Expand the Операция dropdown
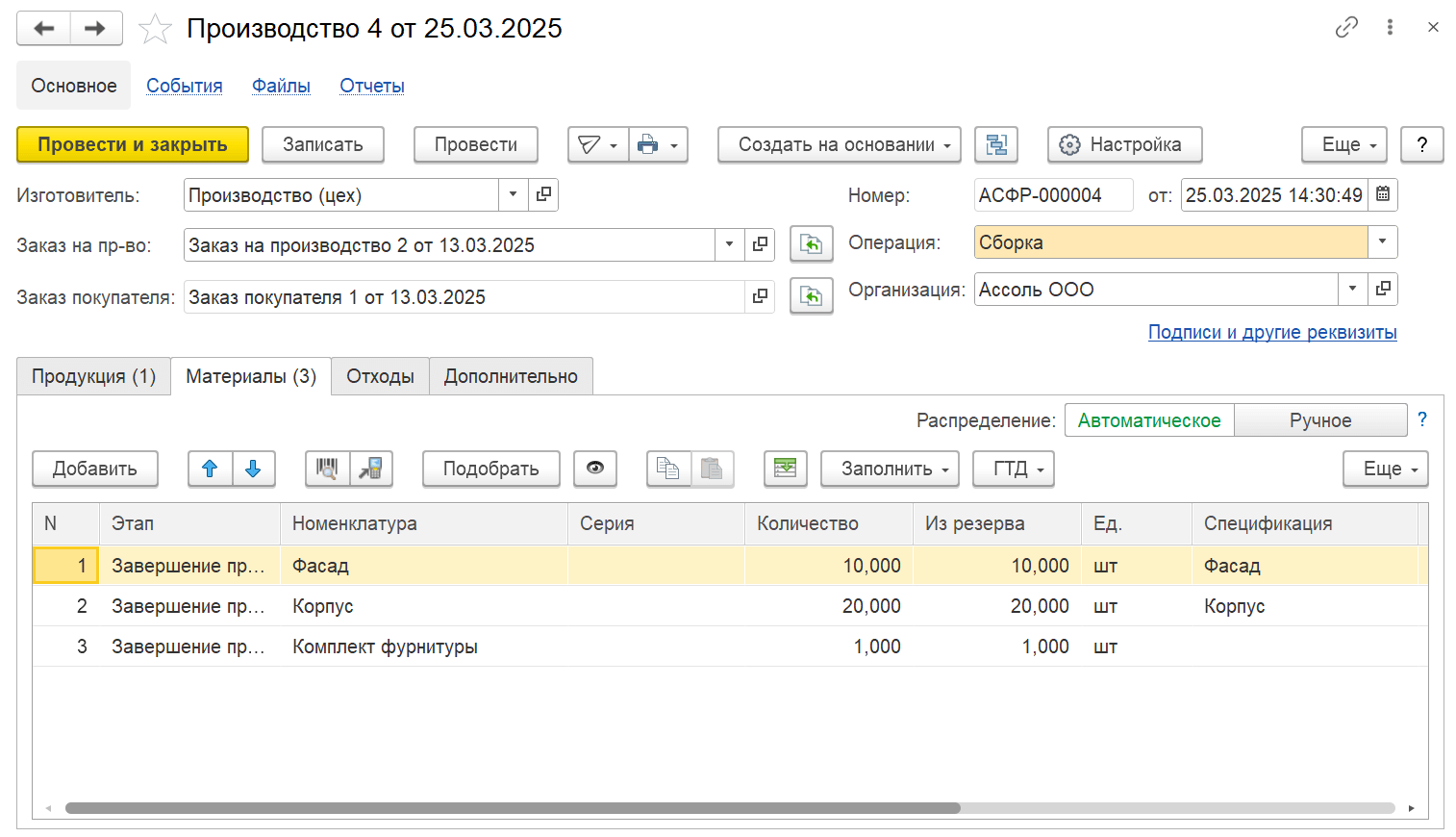This screenshot has height=837, width=1456. pos(1382,242)
